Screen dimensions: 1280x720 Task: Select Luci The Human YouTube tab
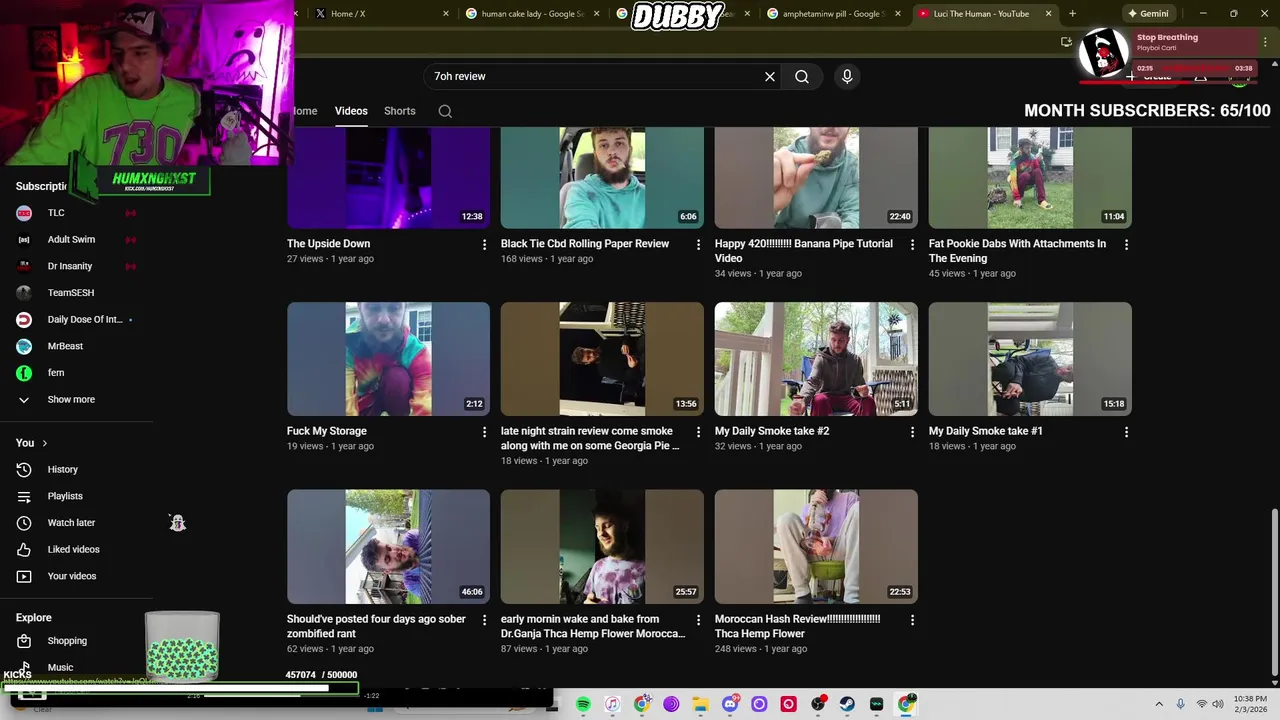[x=985, y=14]
